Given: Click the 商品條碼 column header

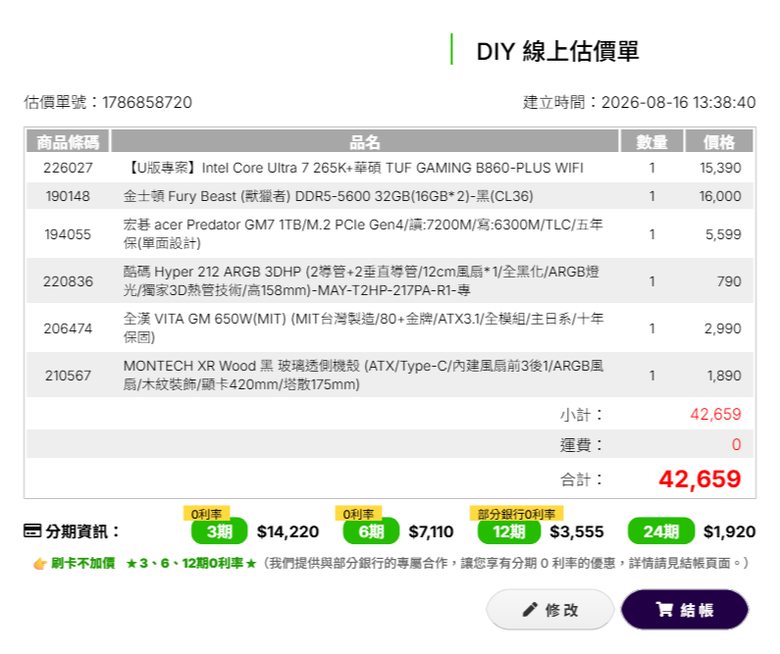Looking at the screenshot, I should pyautogui.click(x=68, y=142).
